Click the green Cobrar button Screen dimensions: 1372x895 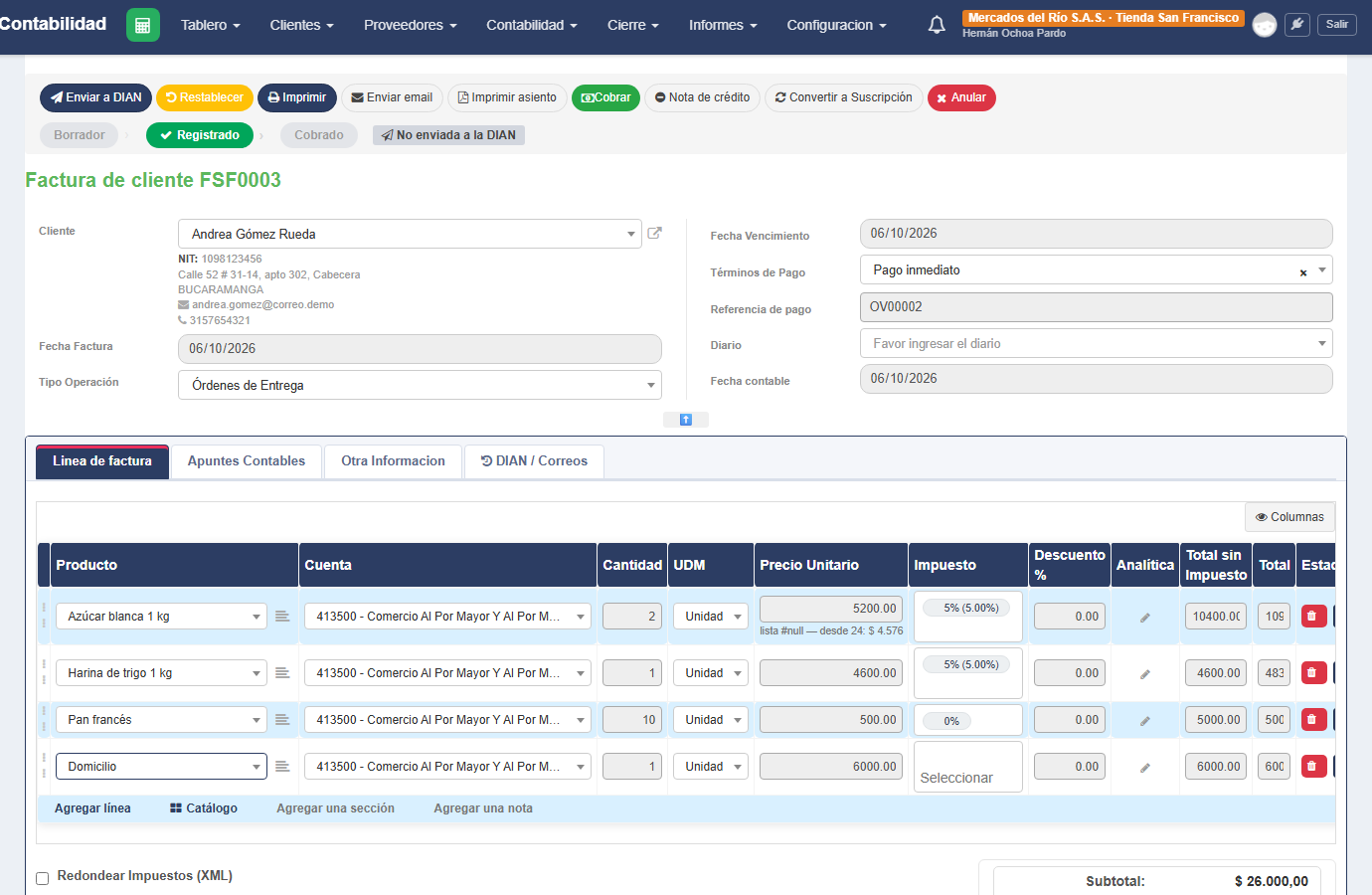(x=605, y=97)
